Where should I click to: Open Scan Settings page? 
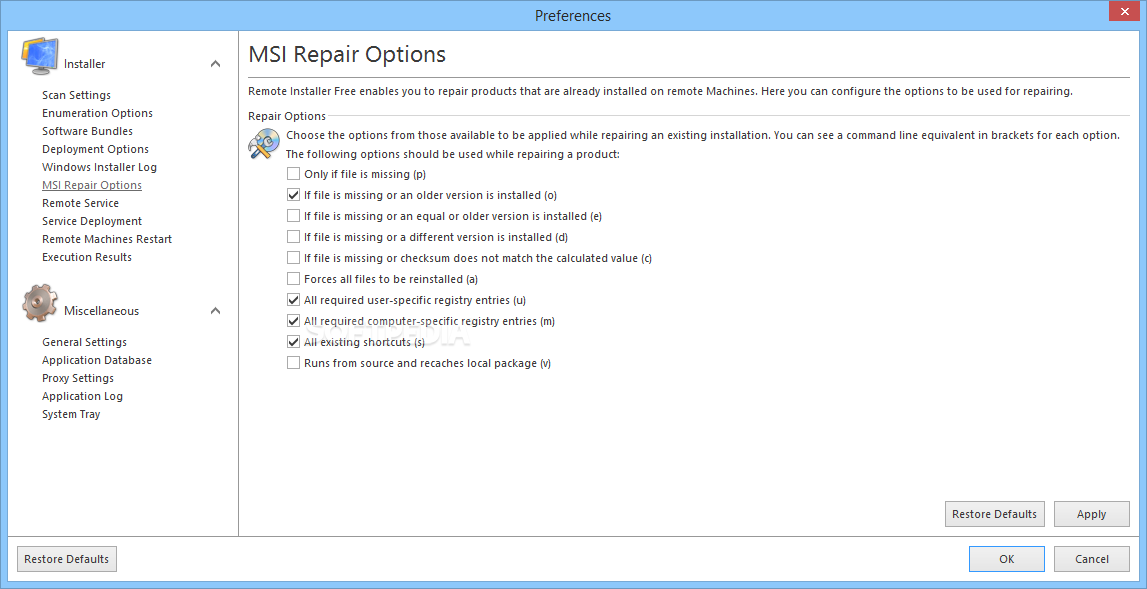(x=77, y=95)
